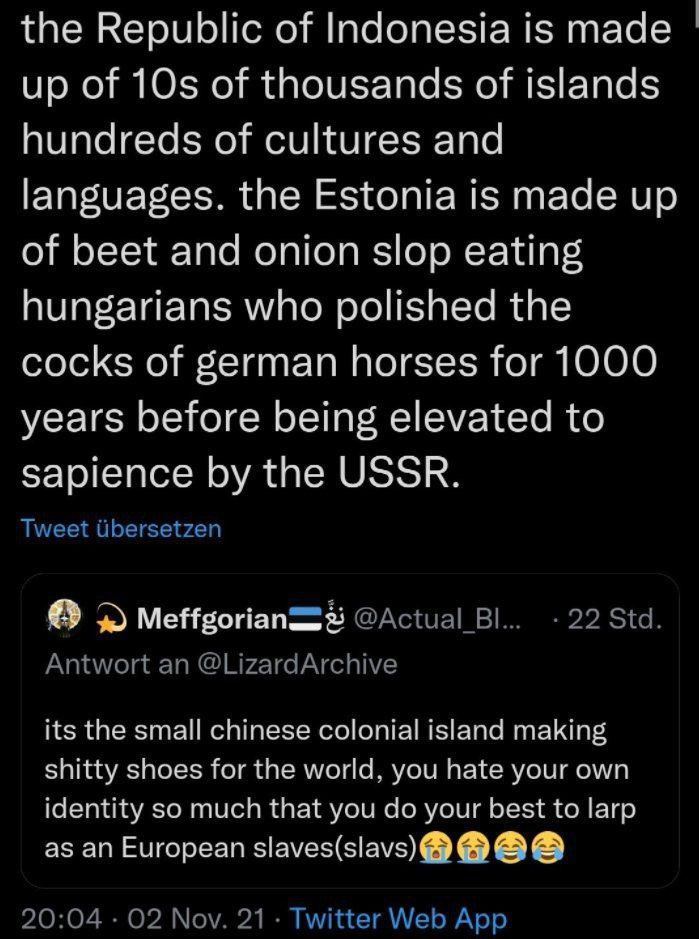Click the 20:04 time stamp

click(60, 919)
